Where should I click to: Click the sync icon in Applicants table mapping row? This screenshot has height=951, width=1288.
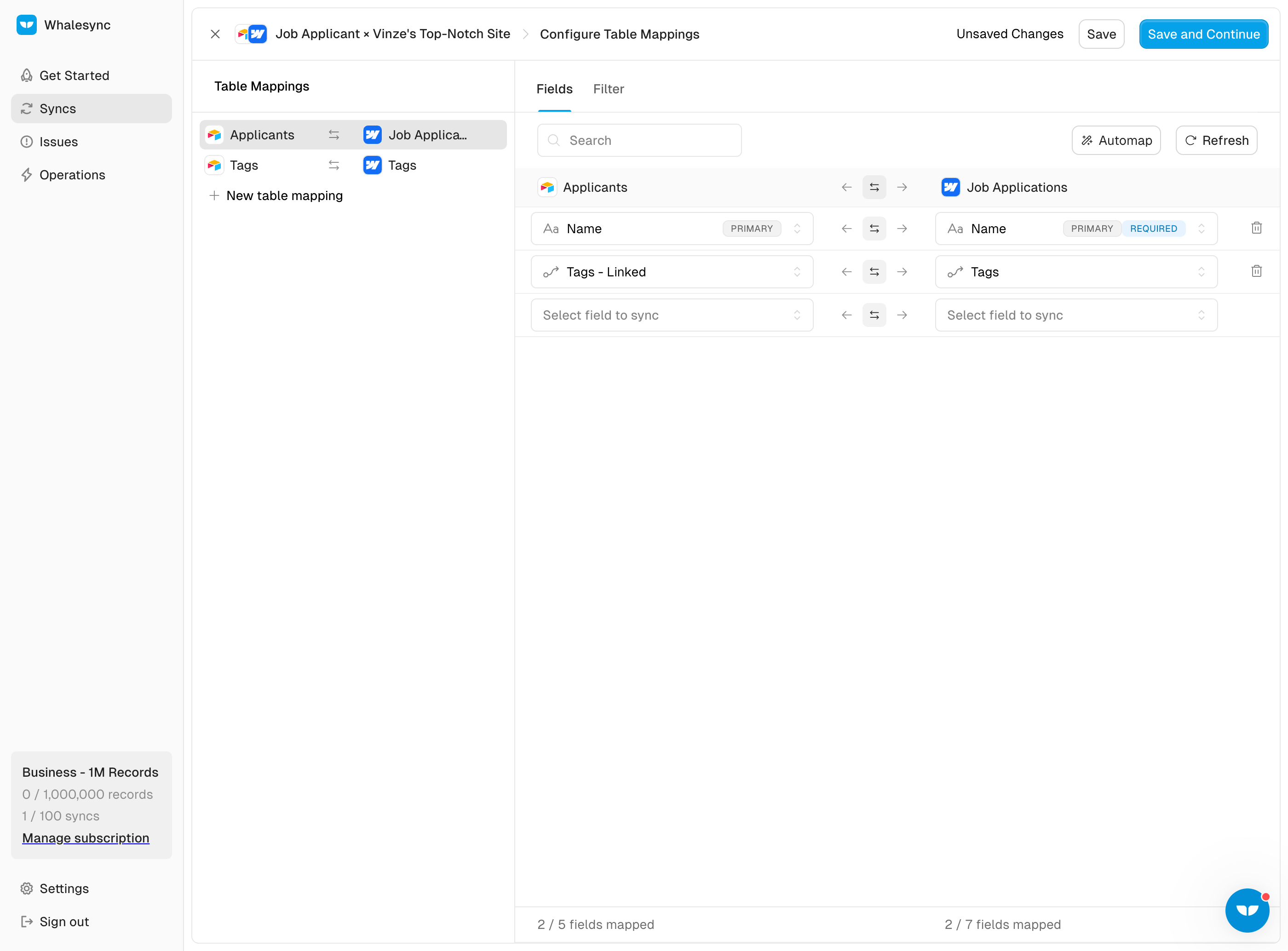(x=334, y=135)
